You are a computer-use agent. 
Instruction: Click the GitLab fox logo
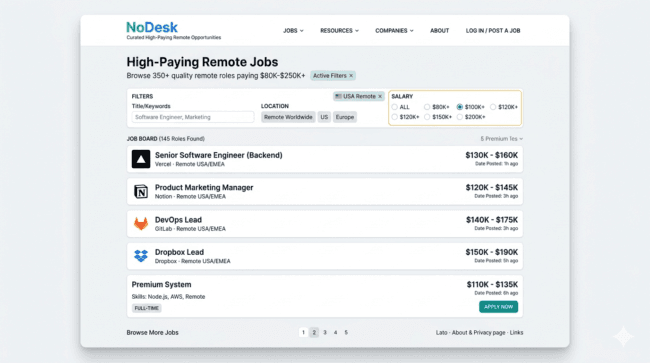141,224
